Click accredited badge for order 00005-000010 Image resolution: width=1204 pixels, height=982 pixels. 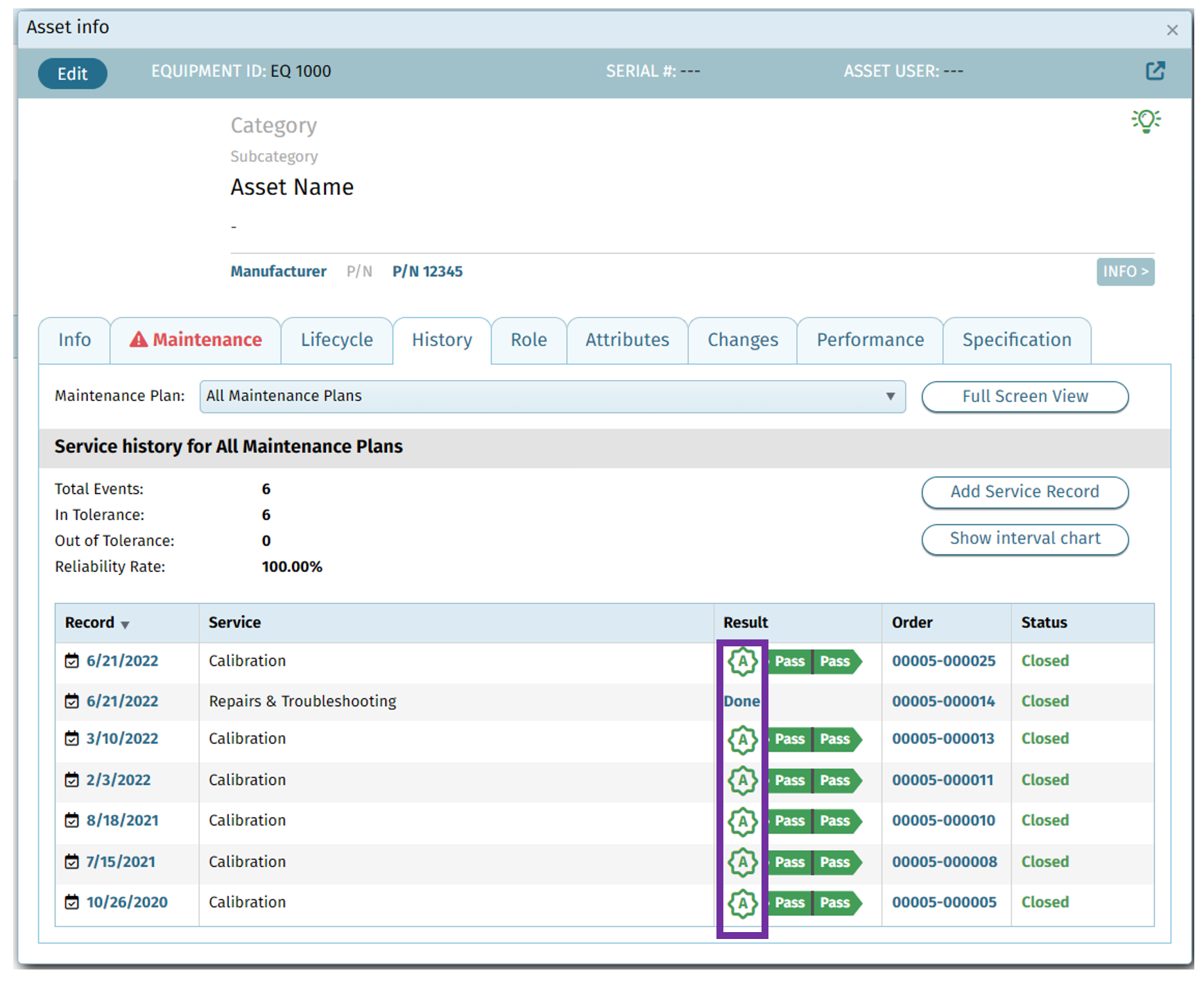point(743,821)
